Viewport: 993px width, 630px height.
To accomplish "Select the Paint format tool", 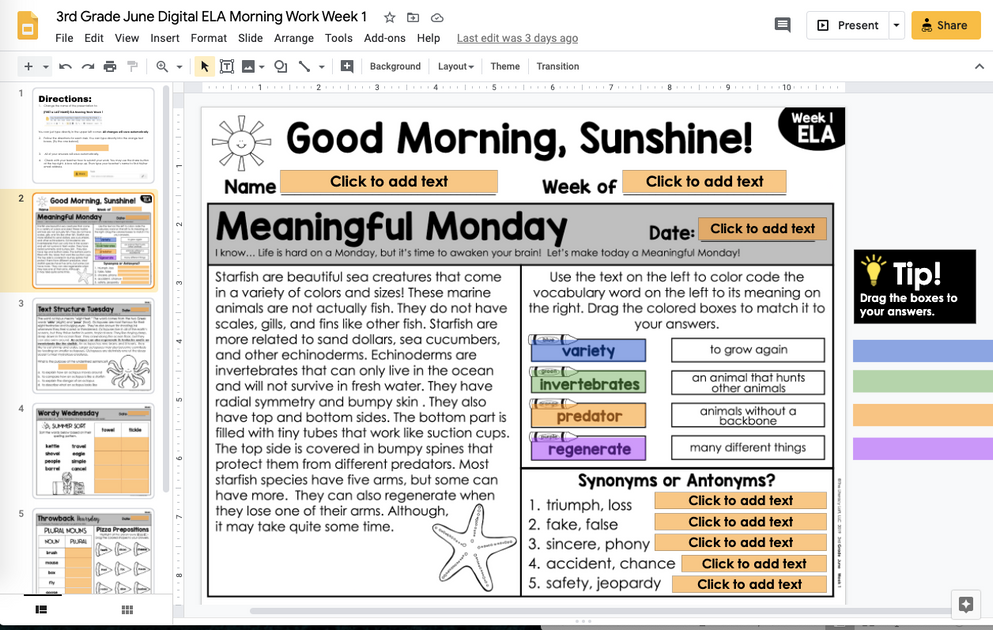I will 130,66.
